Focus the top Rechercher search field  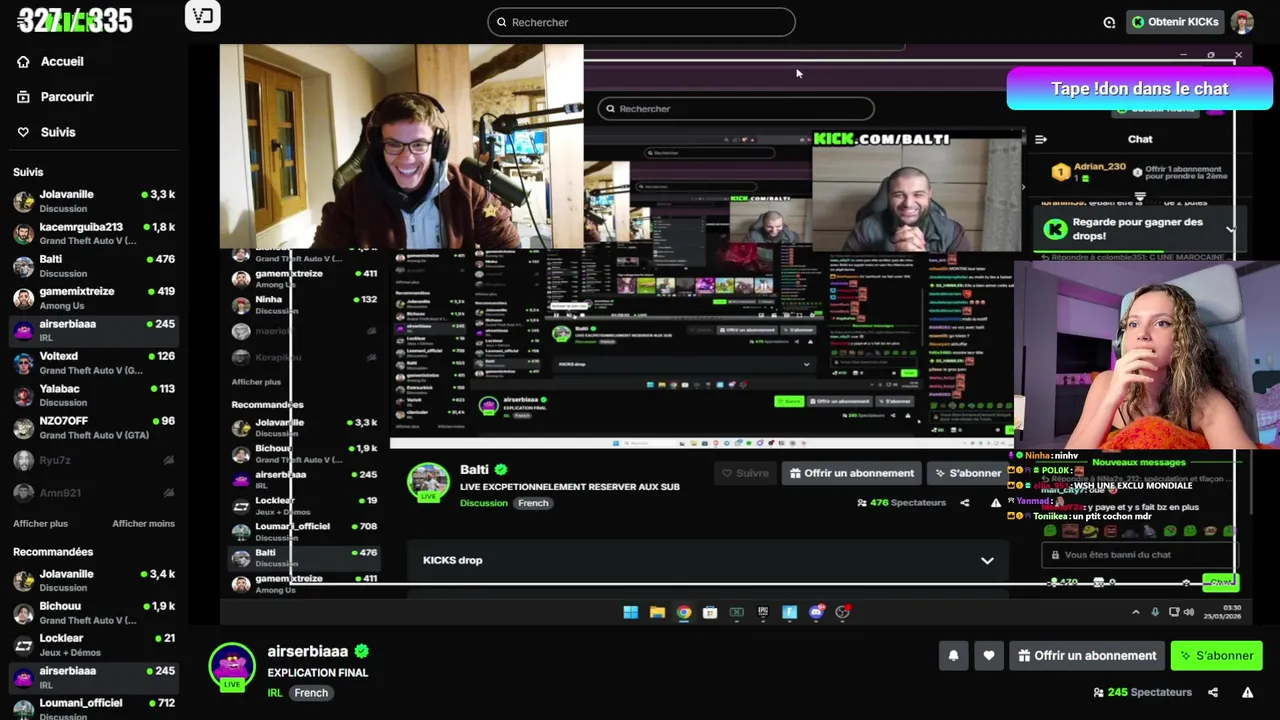(641, 22)
